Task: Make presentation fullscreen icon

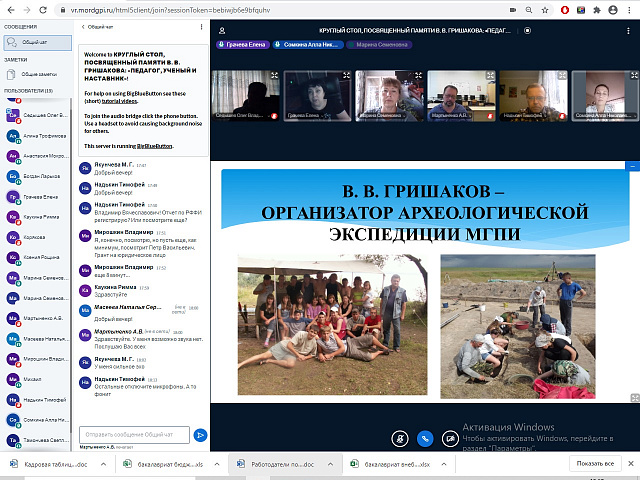Action: pyautogui.click(x=635, y=398)
